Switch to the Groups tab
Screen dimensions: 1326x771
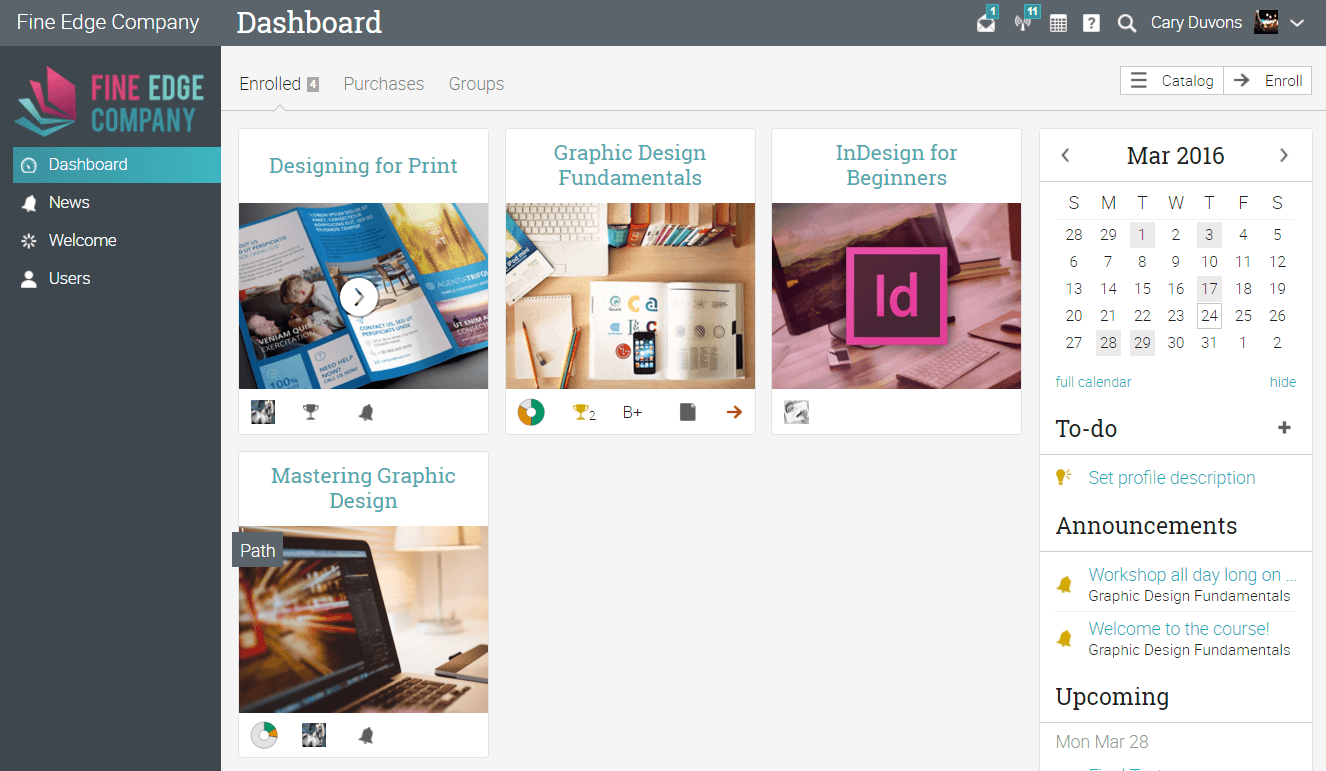[476, 84]
